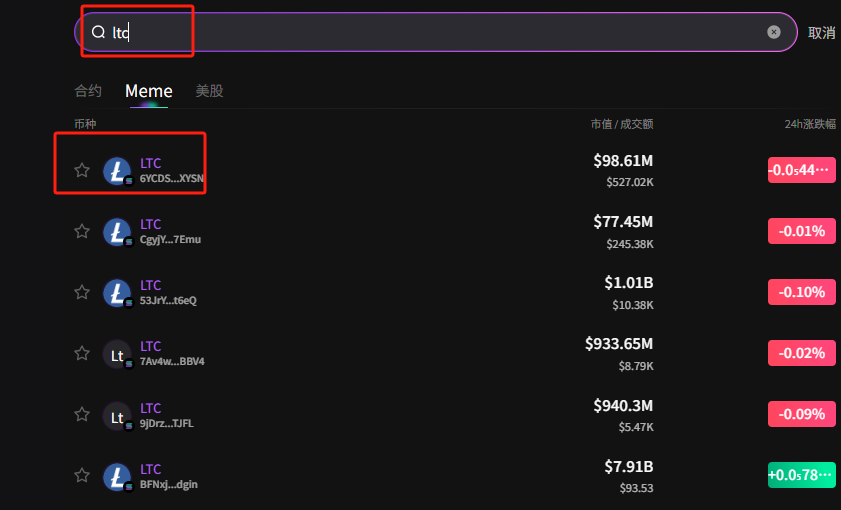
Task: Click the 币种 column header
Action: (x=85, y=124)
